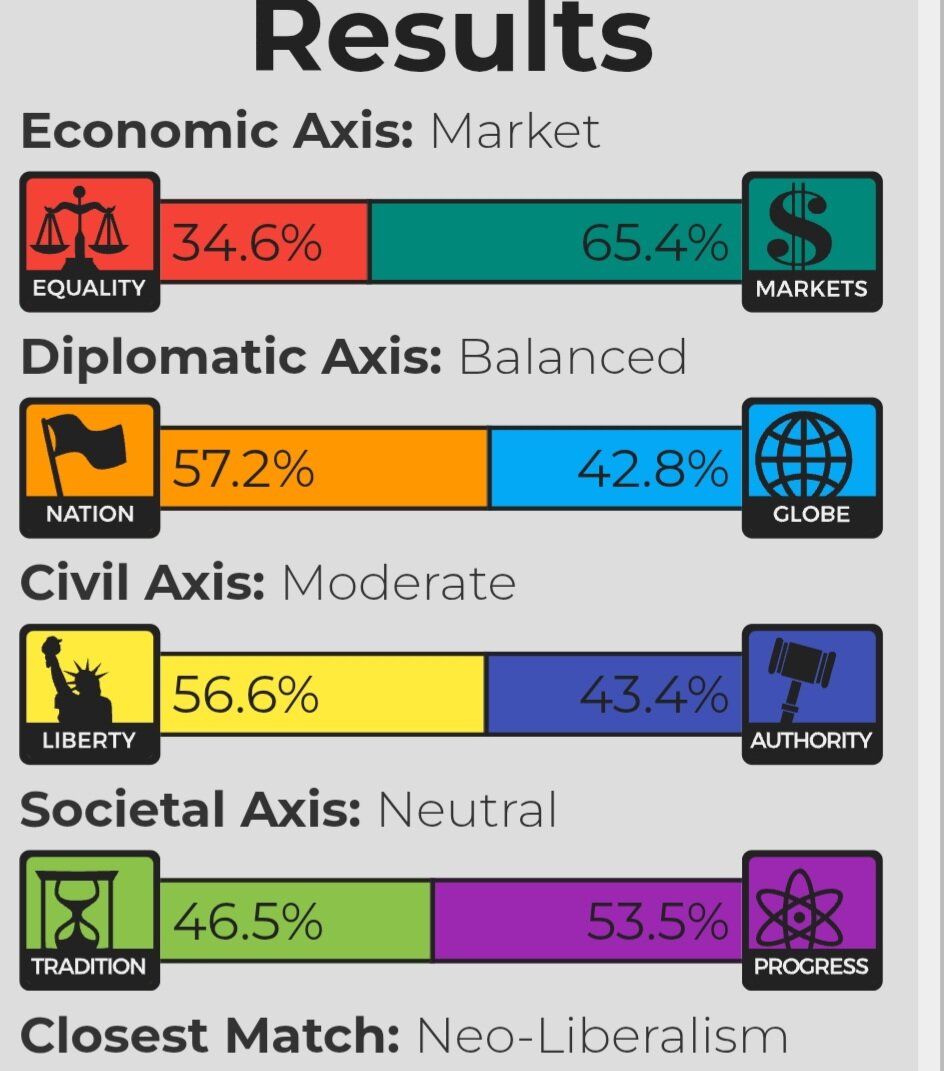944x1071 pixels.
Task: Click the teal 65.4% markets bar
Action: tap(555, 242)
